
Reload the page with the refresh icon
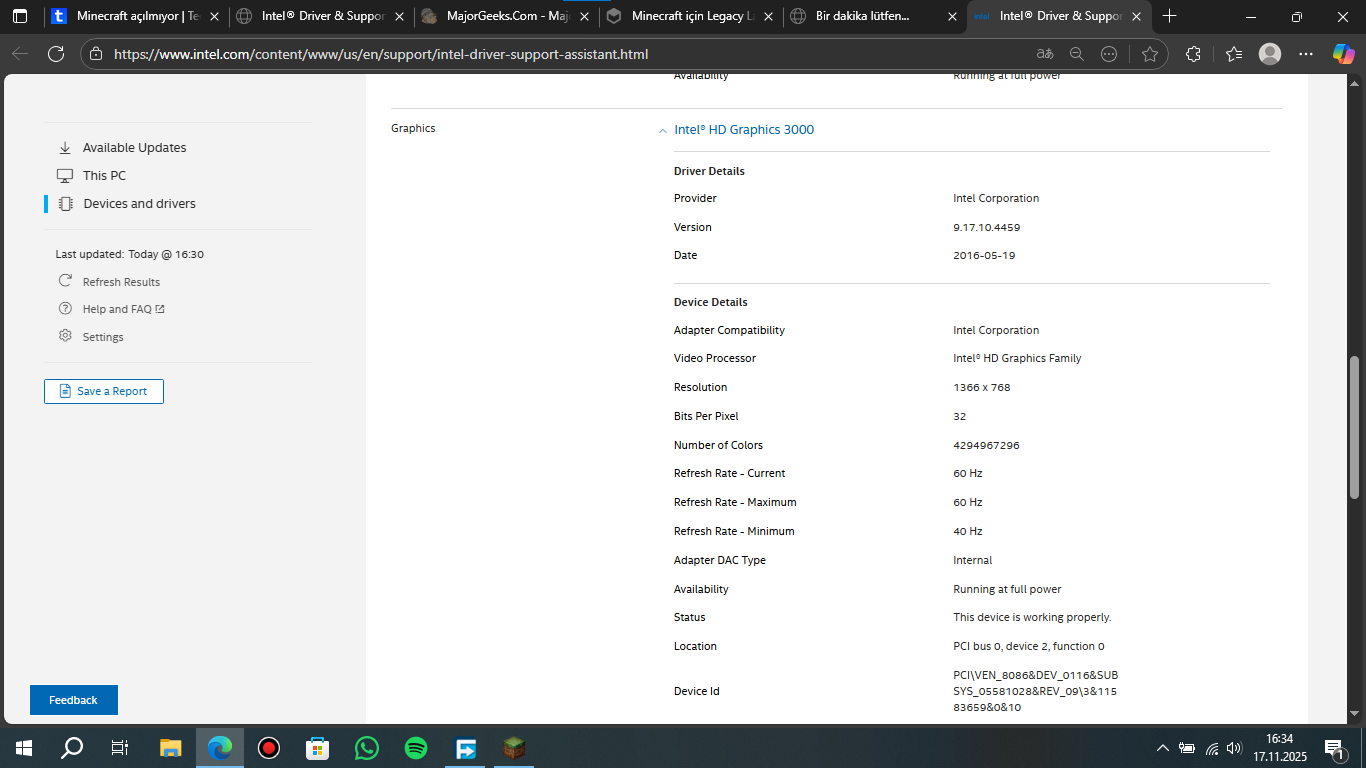[56, 54]
